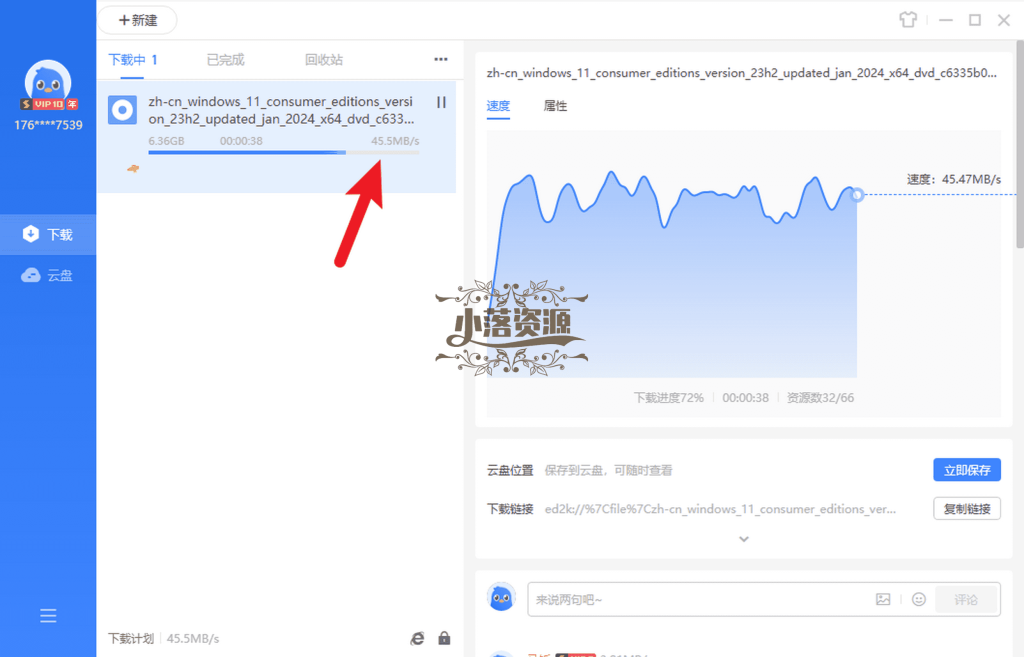Open 云盘 cloud drive in sidebar
The height and width of the screenshot is (657, 1024).
[x=48, y=275]
